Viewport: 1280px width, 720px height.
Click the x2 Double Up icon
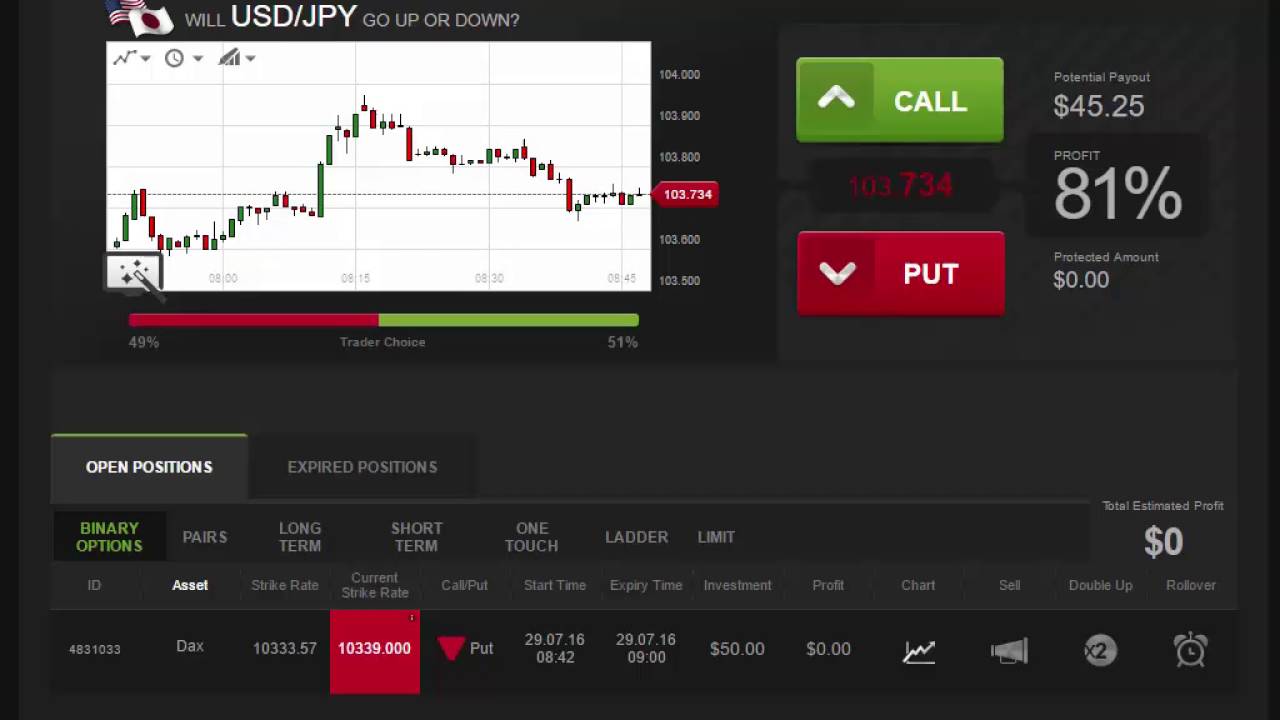pyautogui.click(x=1100, y=651)
